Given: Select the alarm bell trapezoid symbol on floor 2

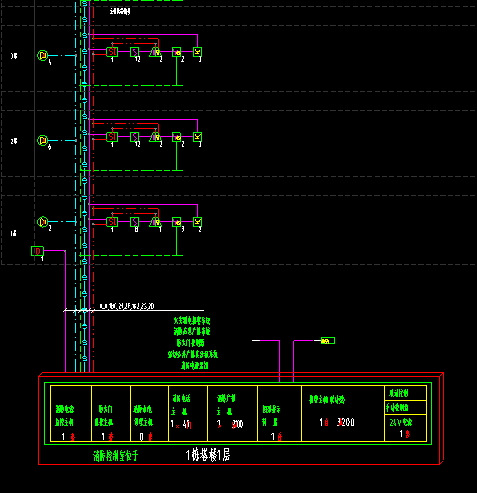Looking at the screenshot, I should pos(155,137).
